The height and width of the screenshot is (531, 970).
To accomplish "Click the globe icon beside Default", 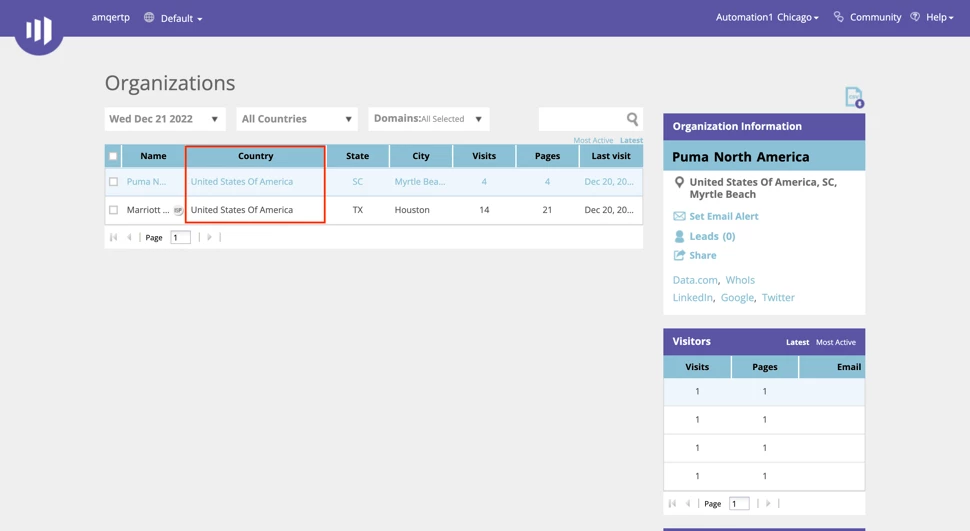I will [x=149, y=17].
